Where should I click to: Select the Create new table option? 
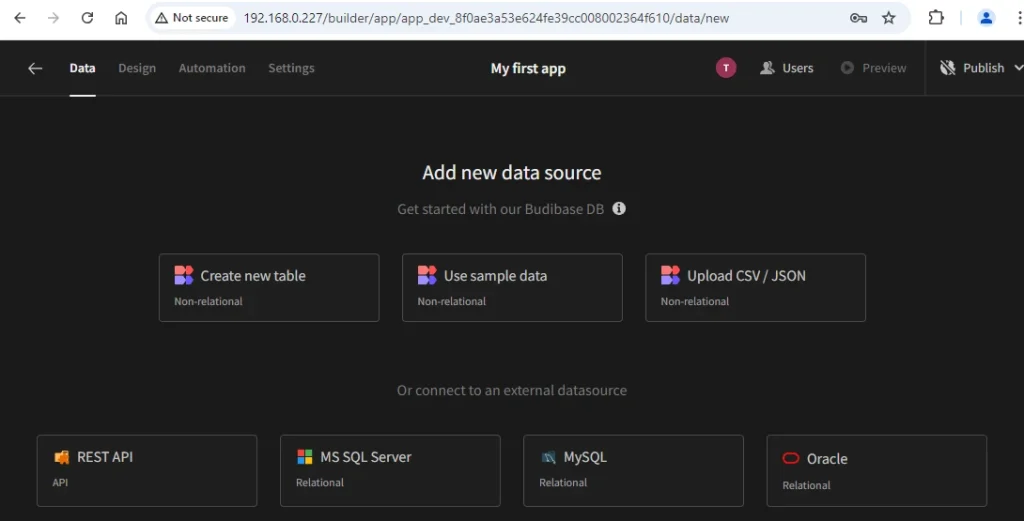(269, 287)
